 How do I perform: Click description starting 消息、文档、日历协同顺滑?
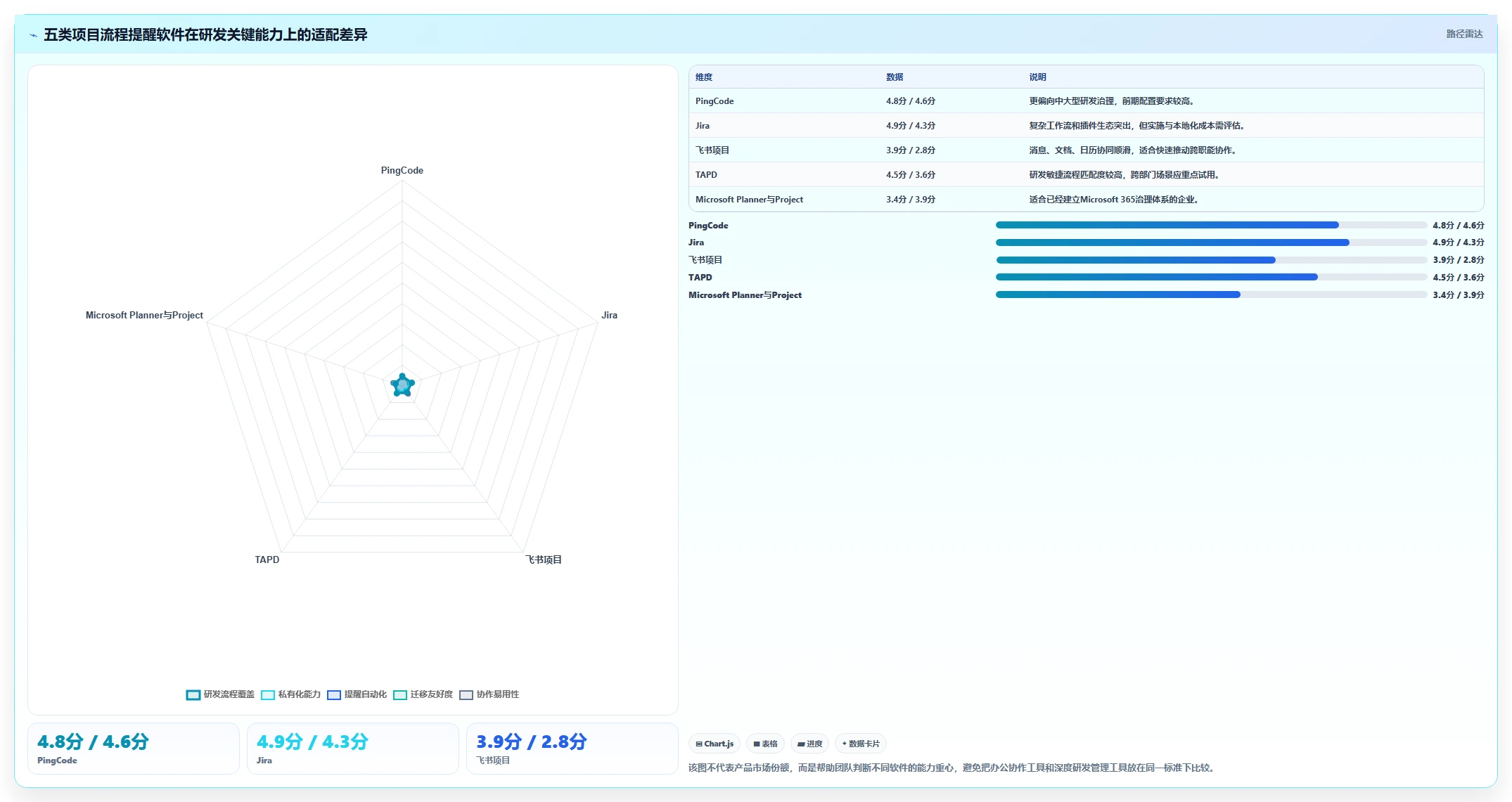[1133, 150]
